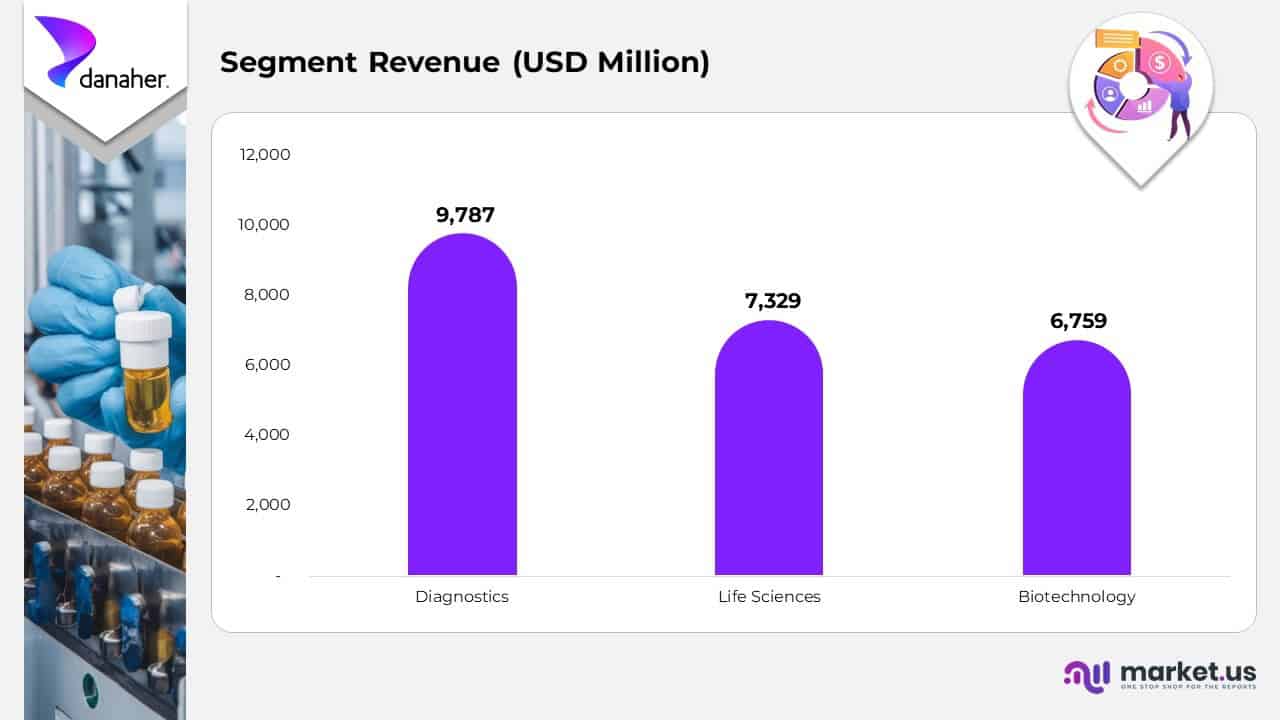Click the 9,787 data label

click(462, 214)
